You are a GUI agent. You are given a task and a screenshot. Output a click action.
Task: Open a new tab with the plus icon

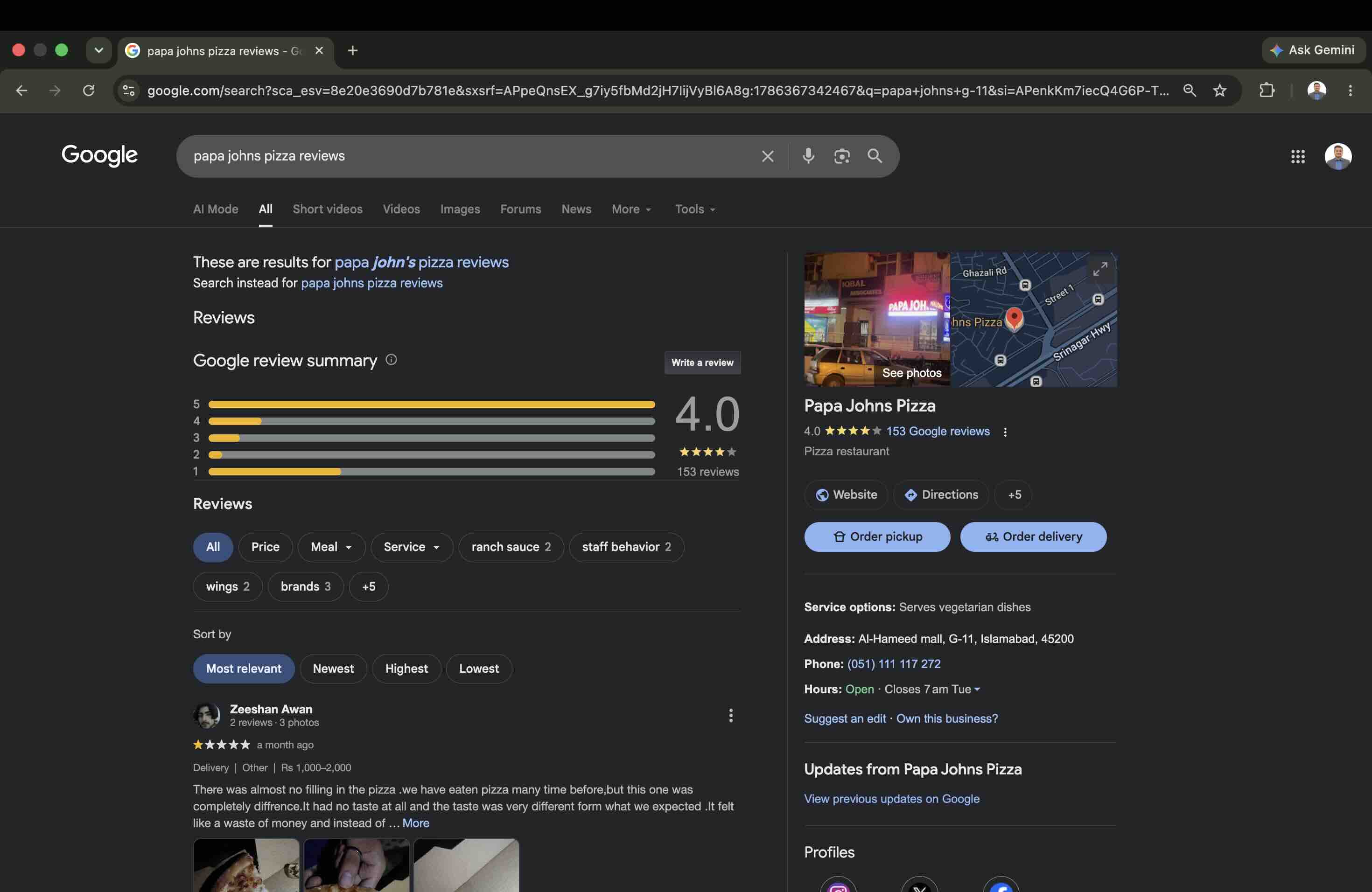coord(353,51)
